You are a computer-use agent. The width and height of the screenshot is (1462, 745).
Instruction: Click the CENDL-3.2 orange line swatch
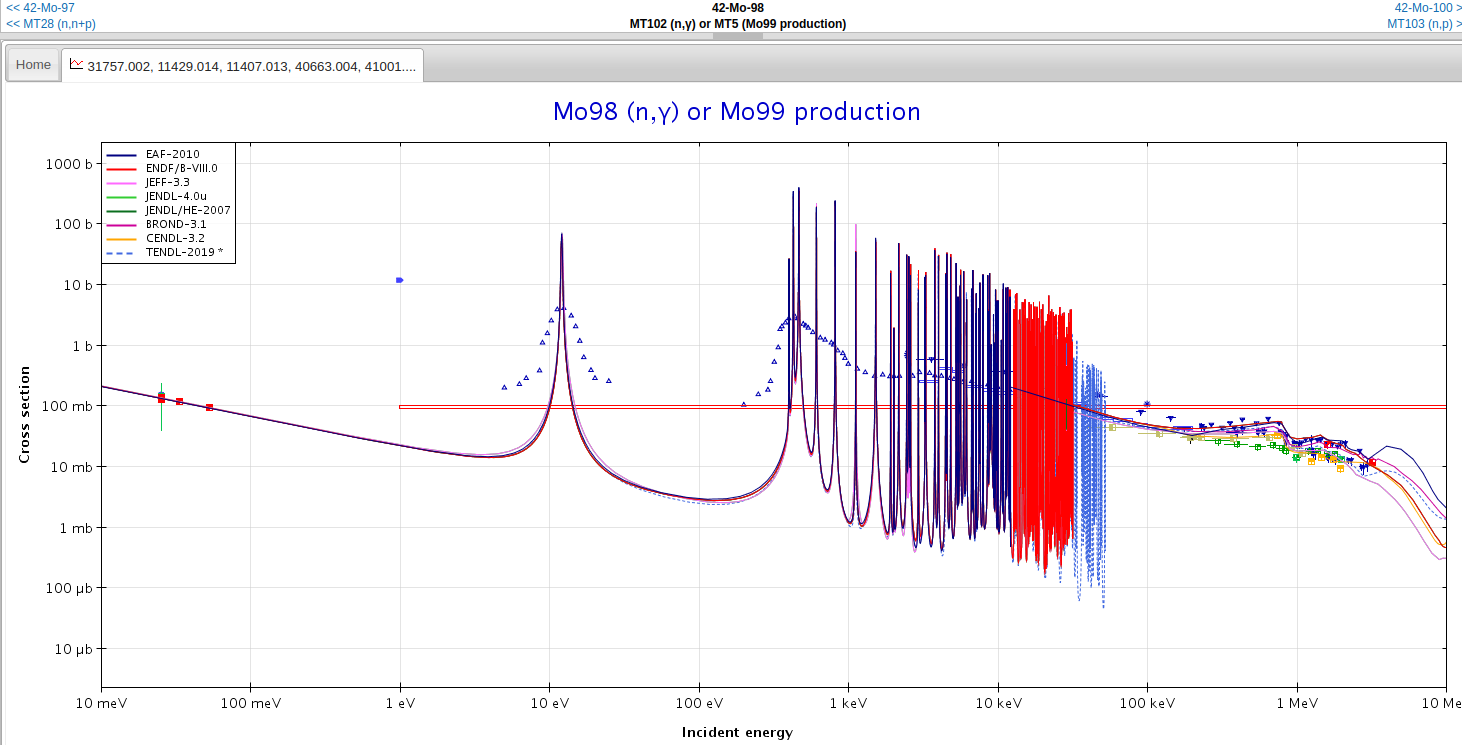click(x=122, y=239)
